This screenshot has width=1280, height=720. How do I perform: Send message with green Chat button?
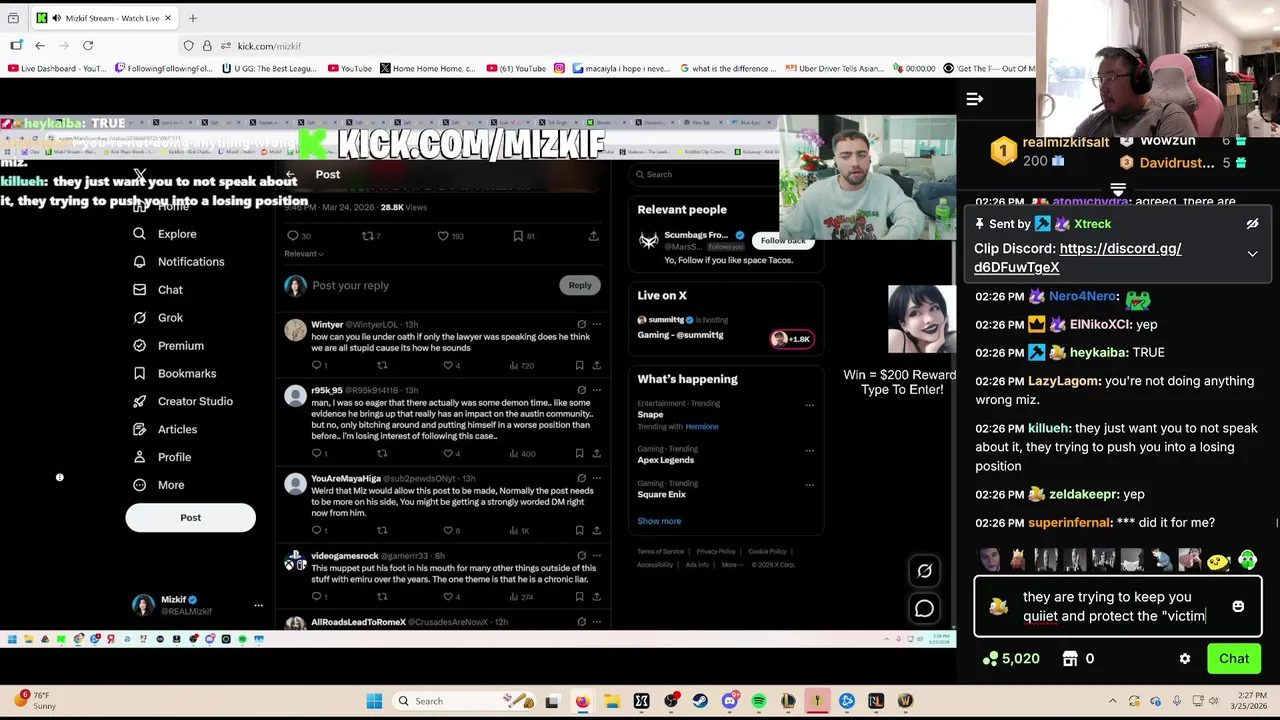point(1233,659)
